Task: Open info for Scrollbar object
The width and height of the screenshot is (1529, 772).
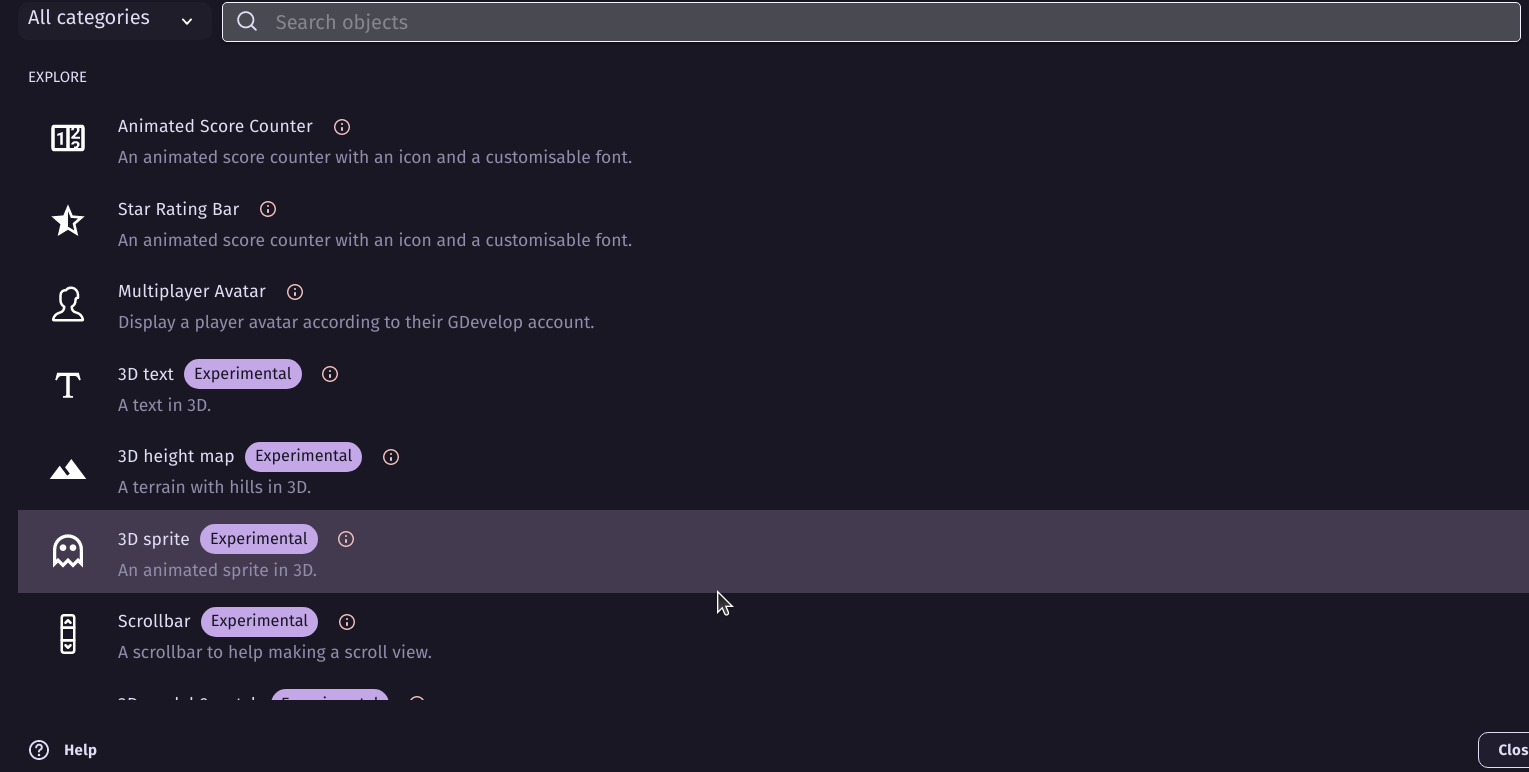Action: click(x=347, y=622)
